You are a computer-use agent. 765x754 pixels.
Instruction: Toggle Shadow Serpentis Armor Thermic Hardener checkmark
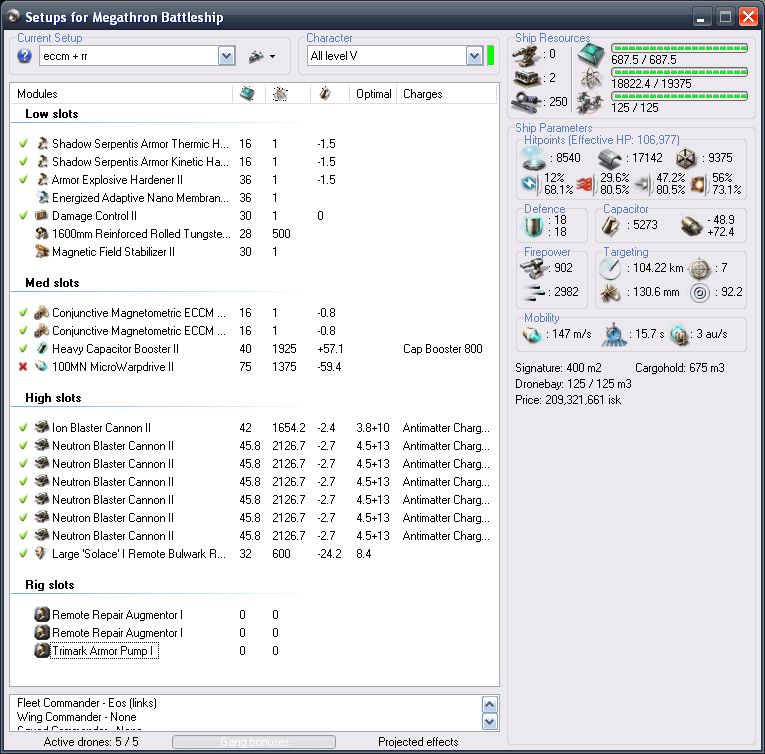pos(23,143)
